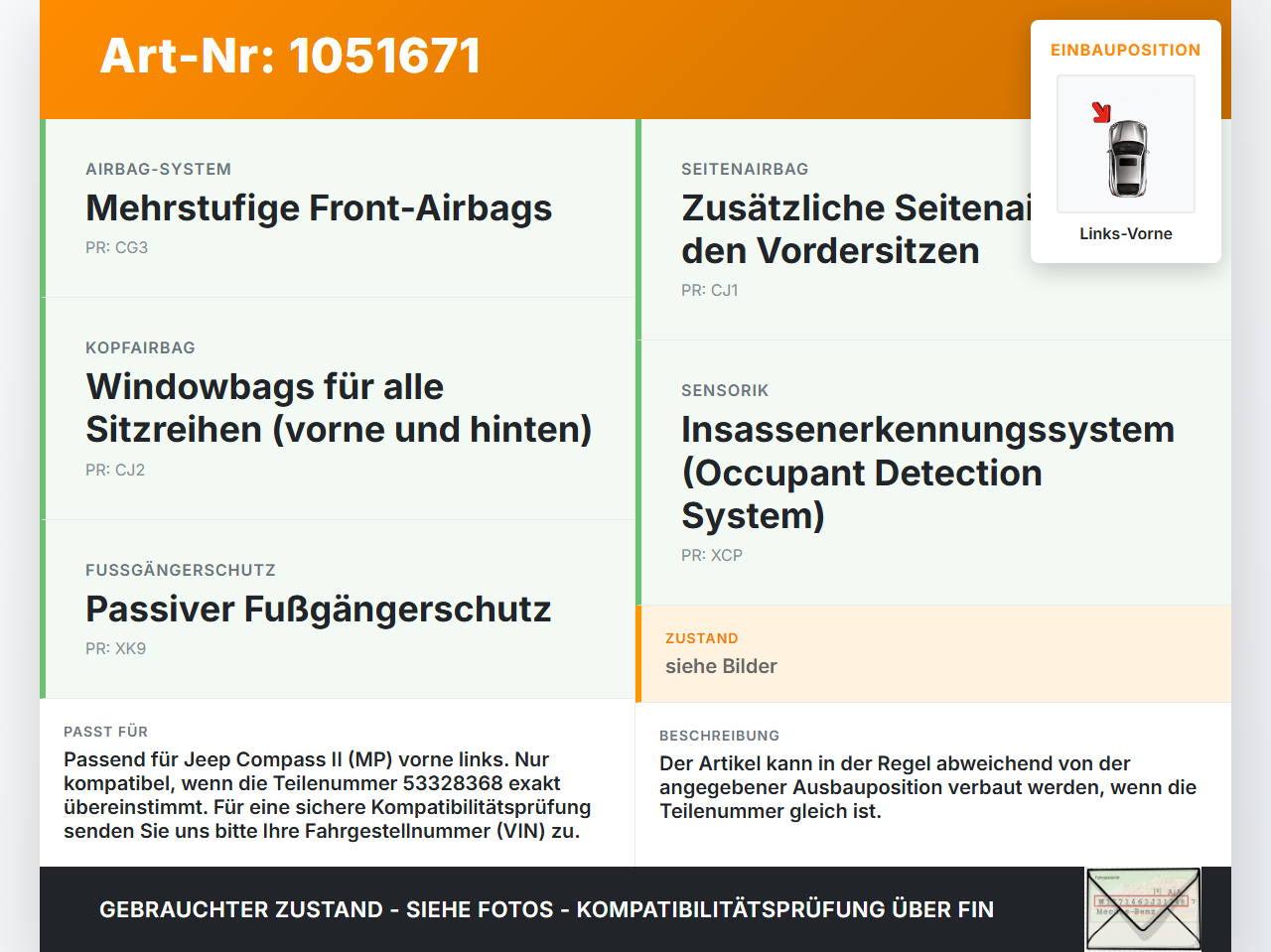The width and height of the screenshot is (1271, 952).
Task: Click the PR: XK9 code
Action: coord(115,648)
